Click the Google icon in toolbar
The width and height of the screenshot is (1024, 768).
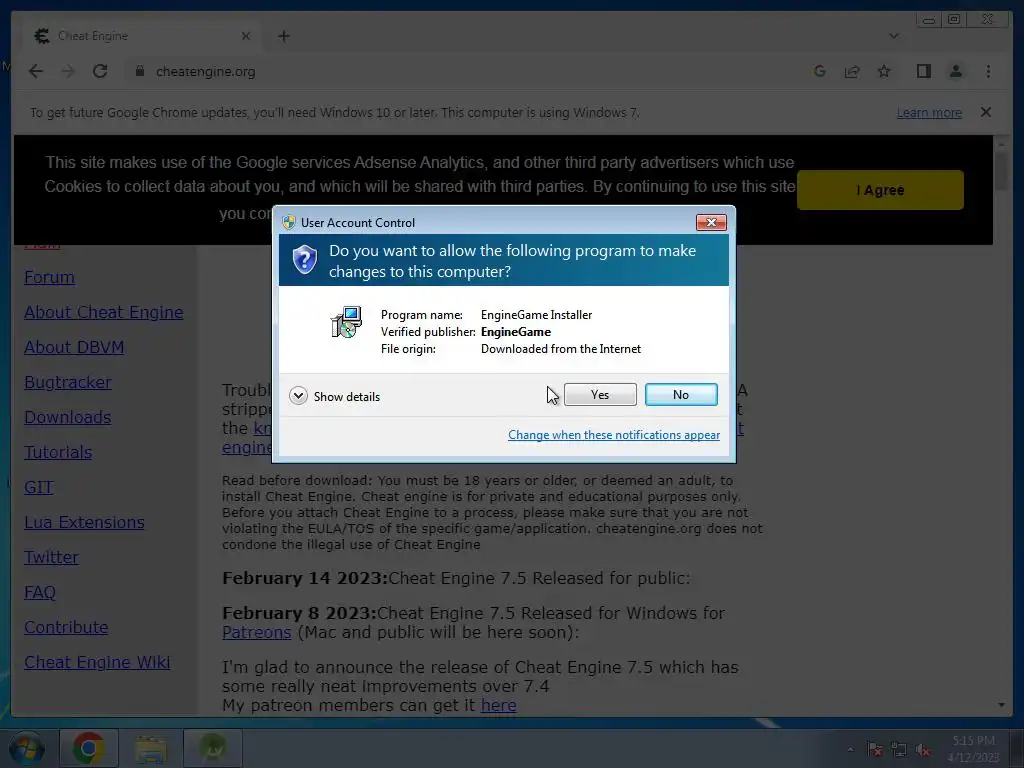pyautogui.click(x=820, y=71)
